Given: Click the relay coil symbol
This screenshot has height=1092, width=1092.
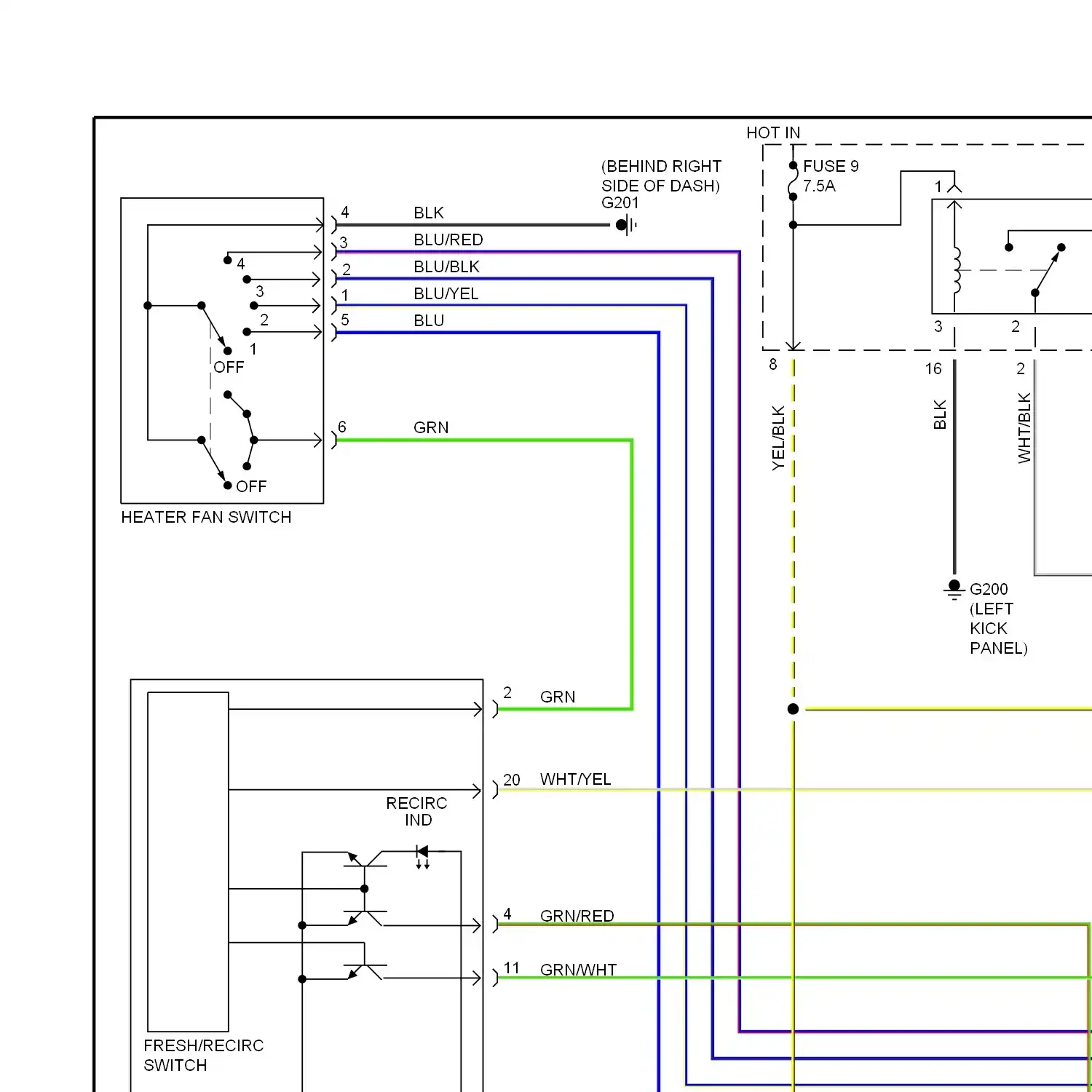Looking at the screenshot, I should coord(957,270).
